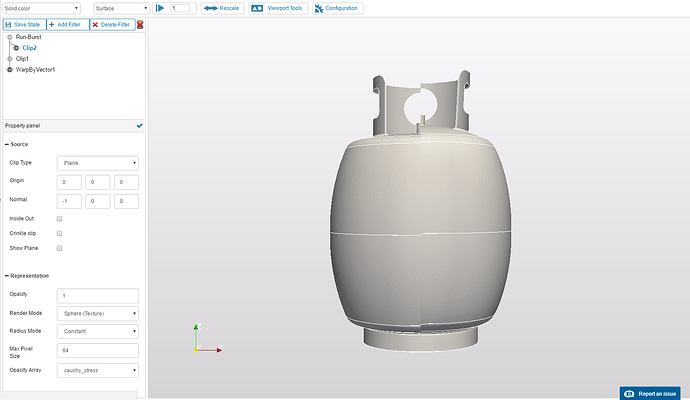Viewport: 690px width, 400px height.
Task: Click the play/step animation icon
Action: [160, 8]
